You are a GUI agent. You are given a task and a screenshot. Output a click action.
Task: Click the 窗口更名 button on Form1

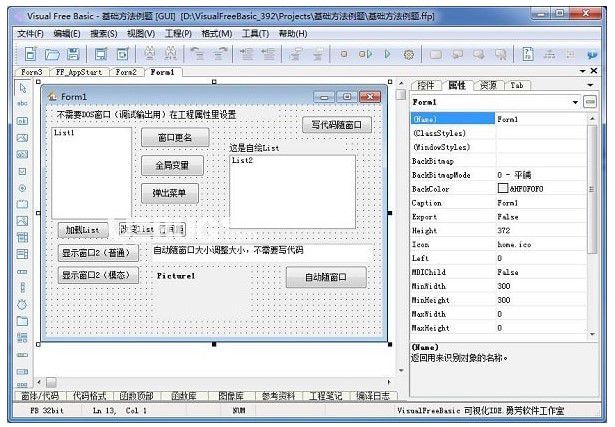point(175,138)
